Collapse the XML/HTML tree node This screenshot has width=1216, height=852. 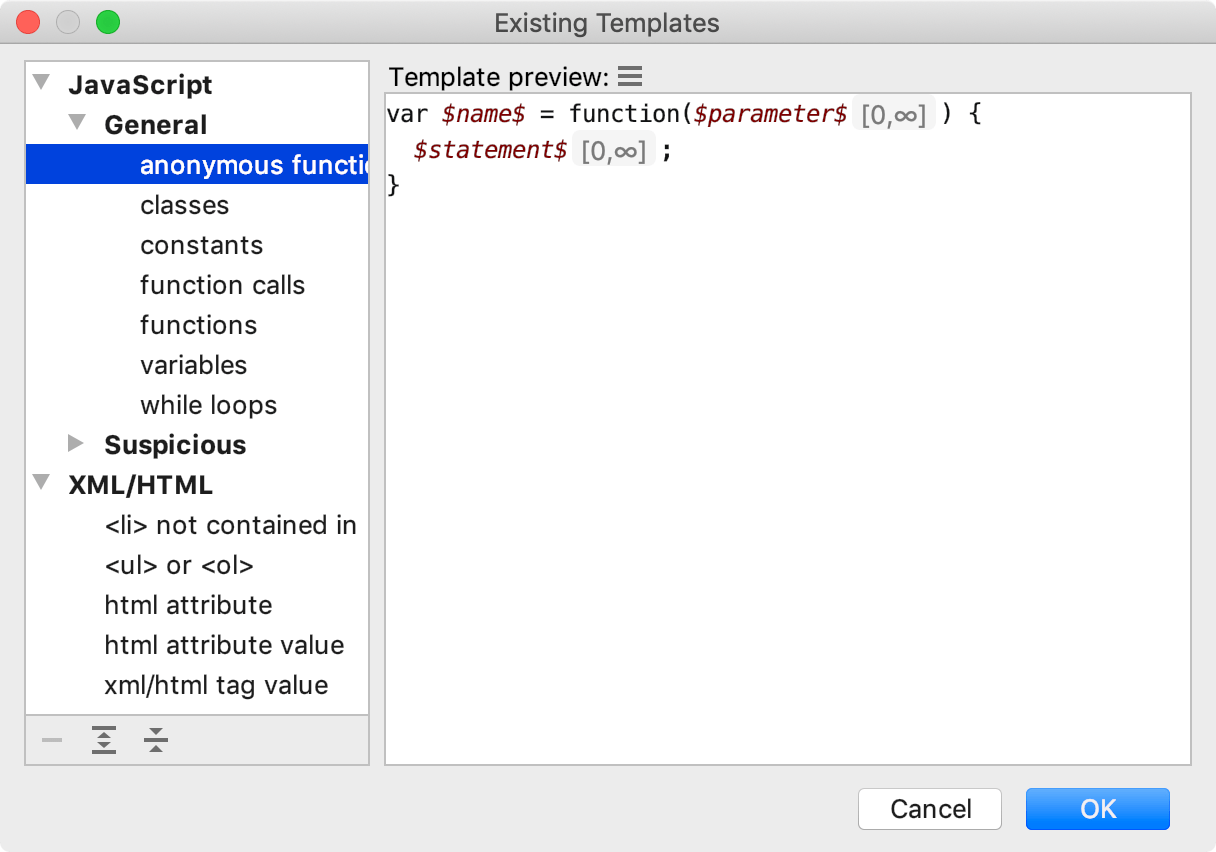(42, 484)
